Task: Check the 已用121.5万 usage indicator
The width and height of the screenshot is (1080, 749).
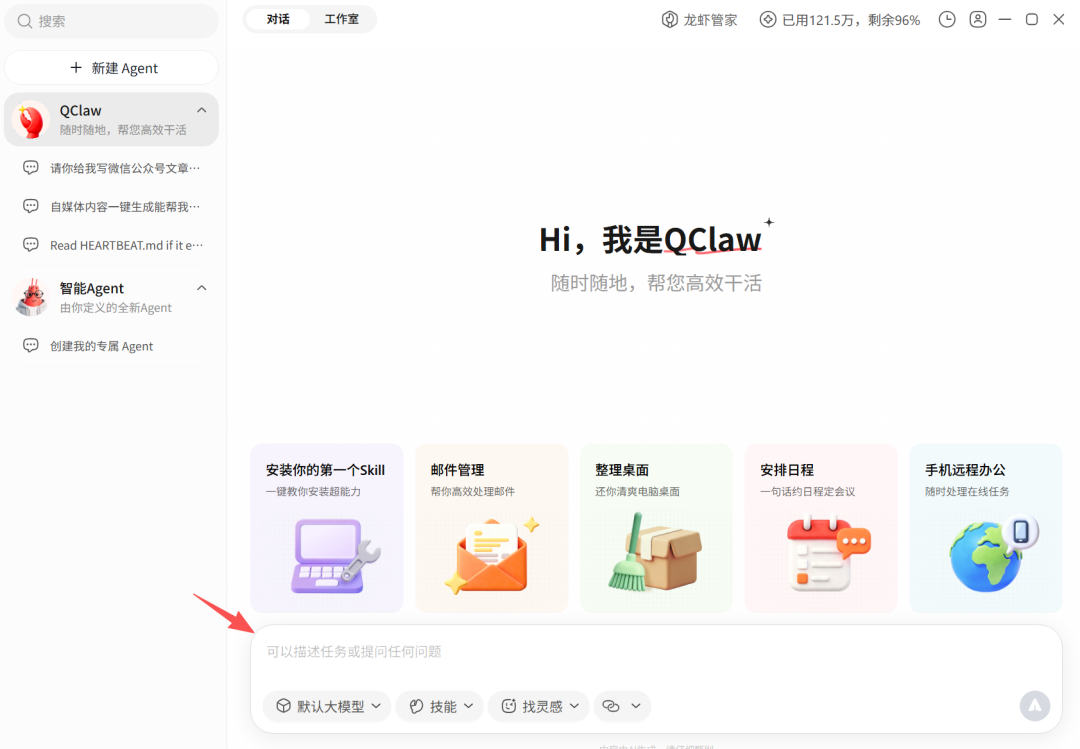Action: [838, 19]
